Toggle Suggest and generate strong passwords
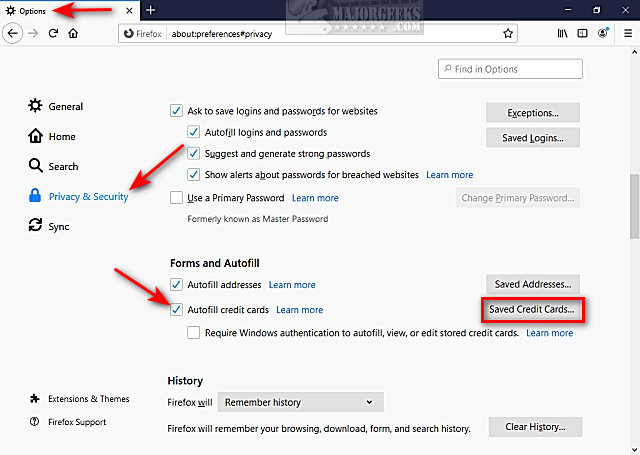 point(193,153)
